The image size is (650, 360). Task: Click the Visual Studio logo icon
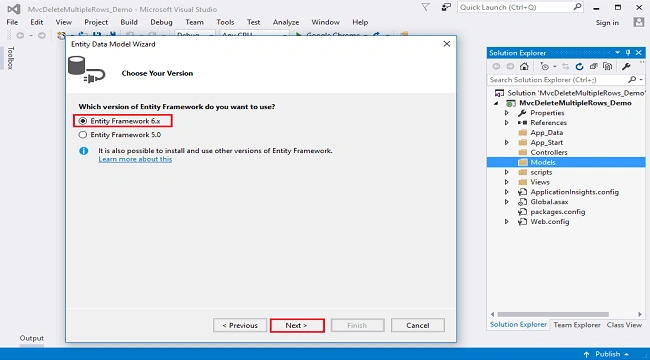tap(14, 9)
